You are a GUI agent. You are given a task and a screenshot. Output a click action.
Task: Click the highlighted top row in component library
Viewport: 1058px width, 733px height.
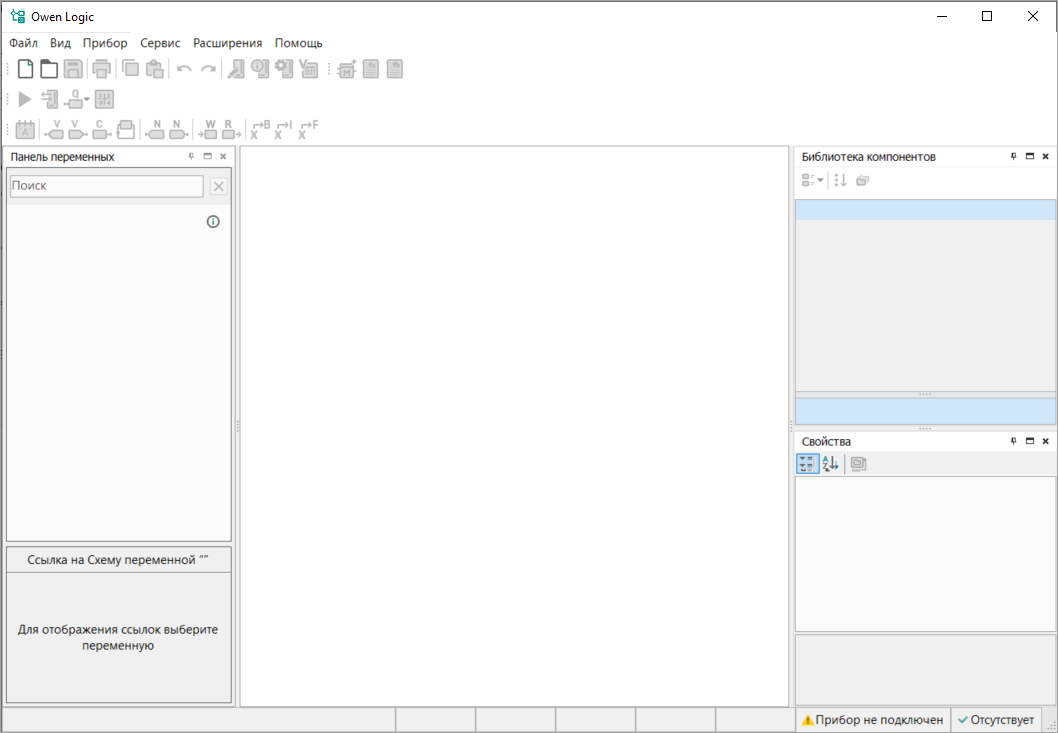pyautogui.click(x=926, y=209)
